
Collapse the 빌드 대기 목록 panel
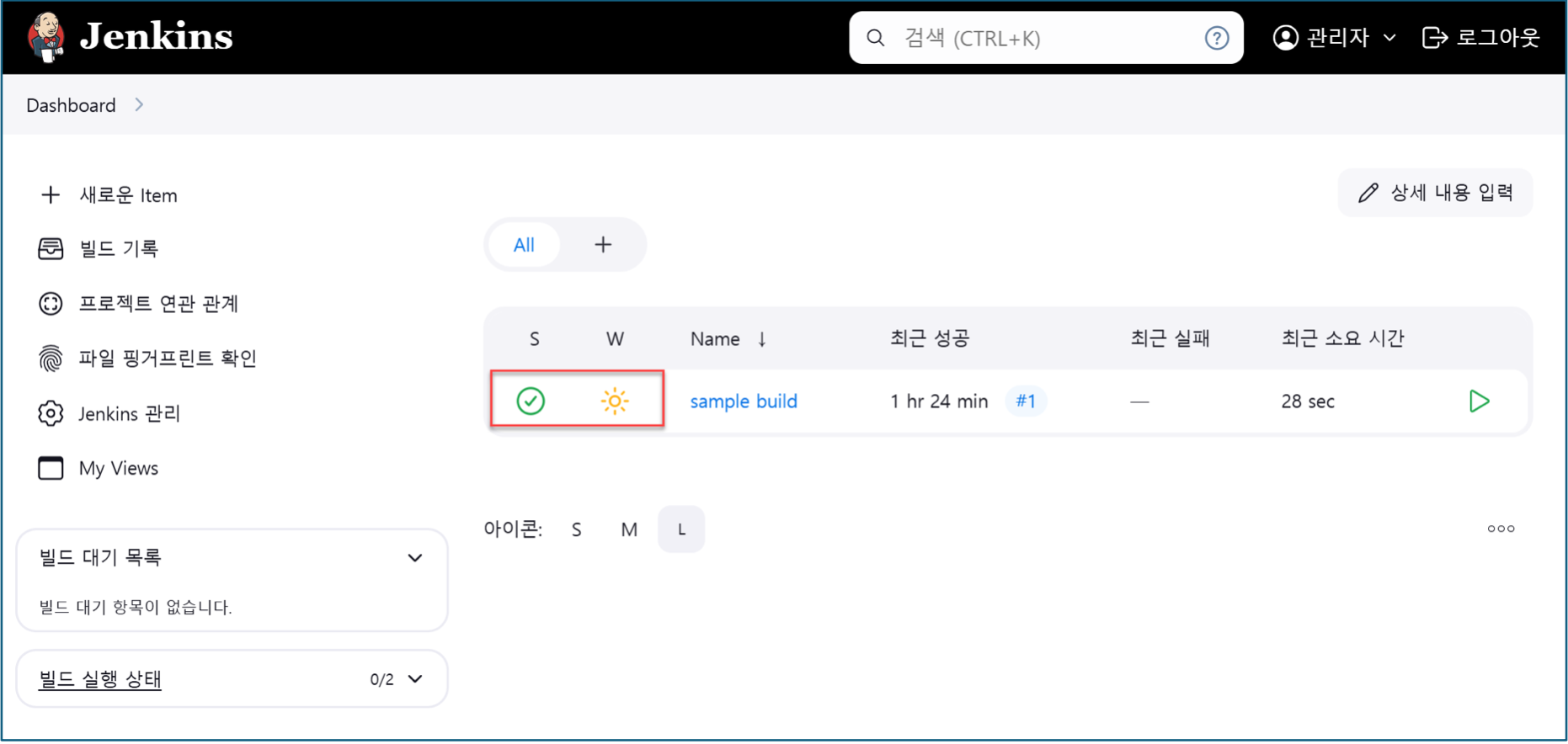(415, 558)
